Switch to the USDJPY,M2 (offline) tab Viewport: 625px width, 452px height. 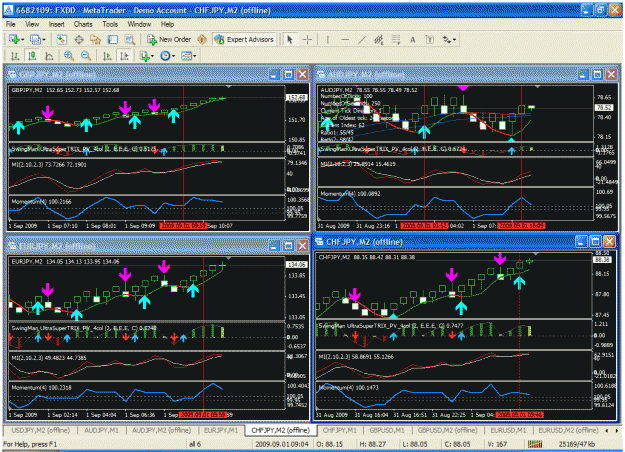pyautogui.click(x=40, y=430)
